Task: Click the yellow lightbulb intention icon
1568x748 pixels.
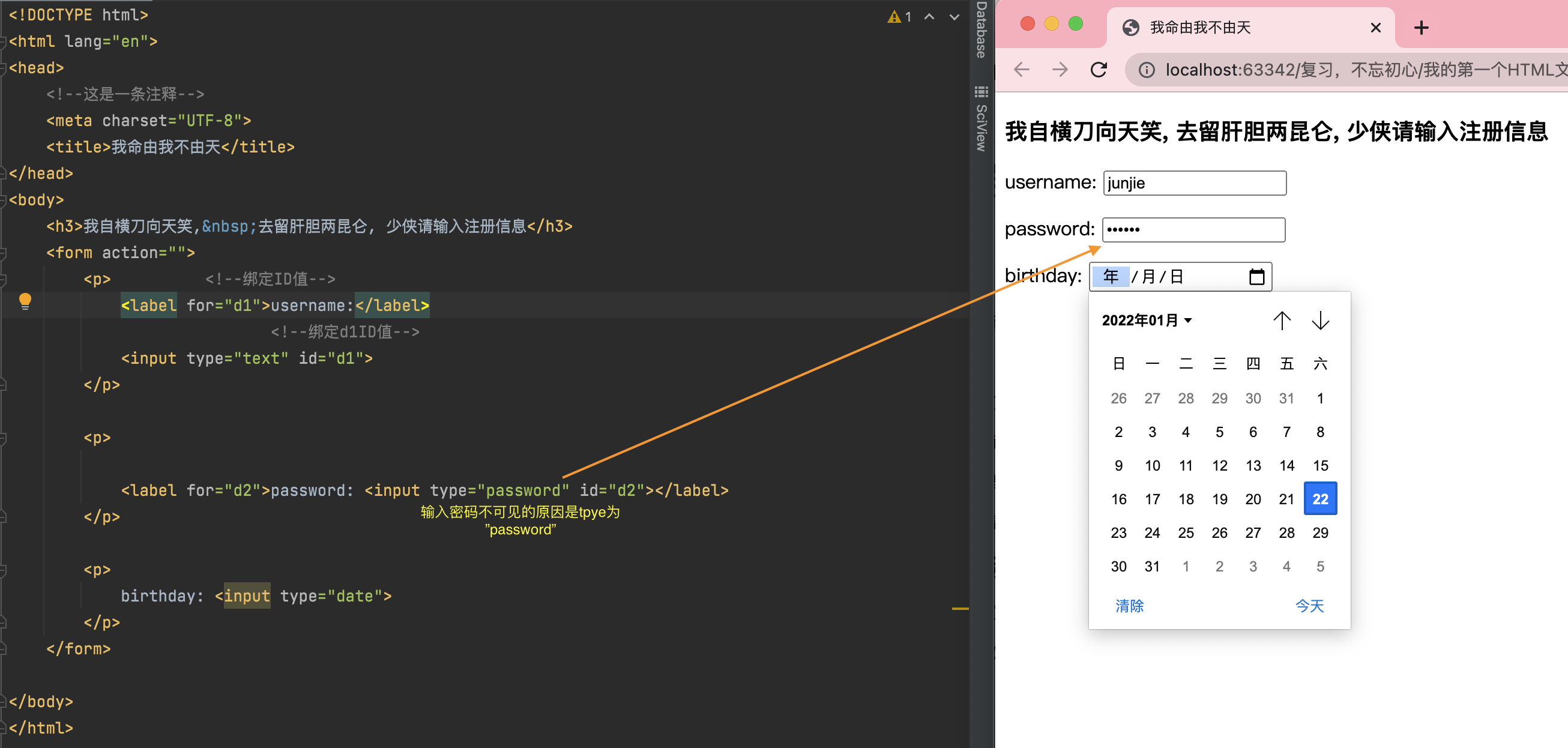Action: point(25,301)
